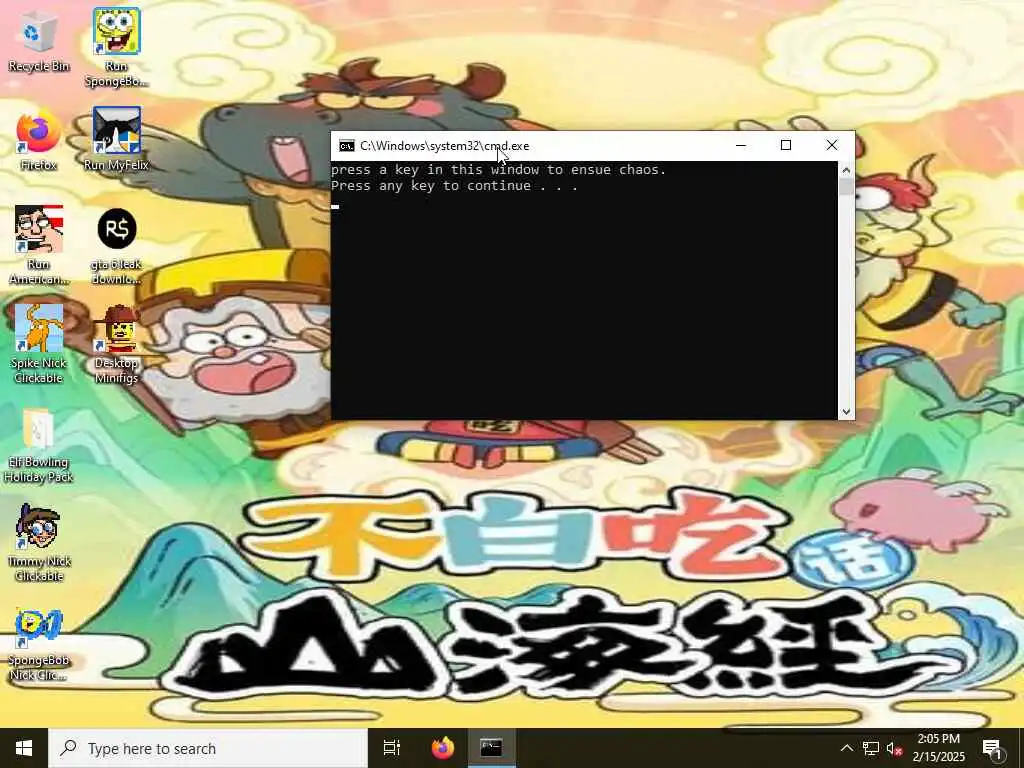Open the Windows Start menu
Screen dimensions: 1024x768
(x=24, y=748)
